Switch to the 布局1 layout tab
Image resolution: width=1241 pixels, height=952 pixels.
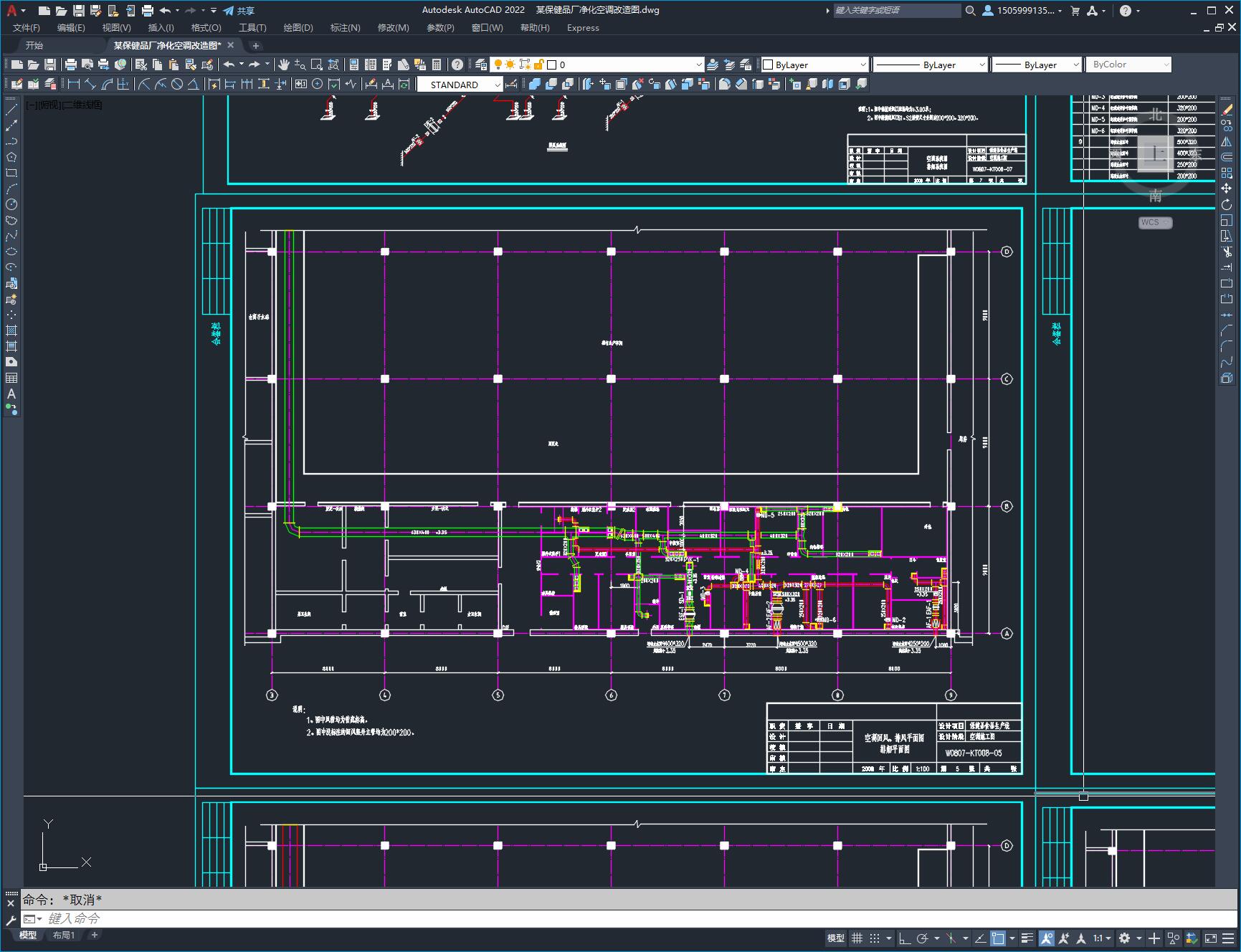pos(63,935)
